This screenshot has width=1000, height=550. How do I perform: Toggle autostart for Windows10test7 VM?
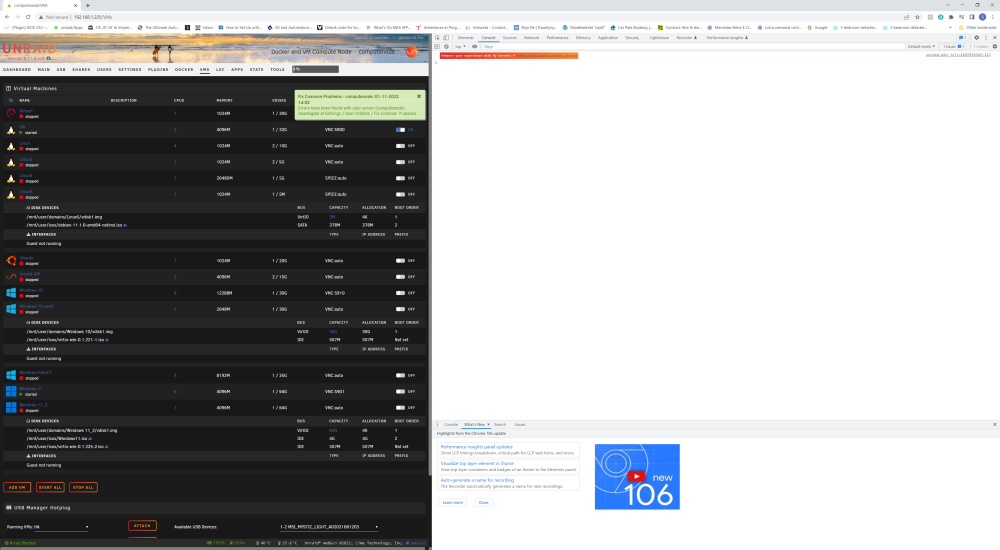point(400,375)
